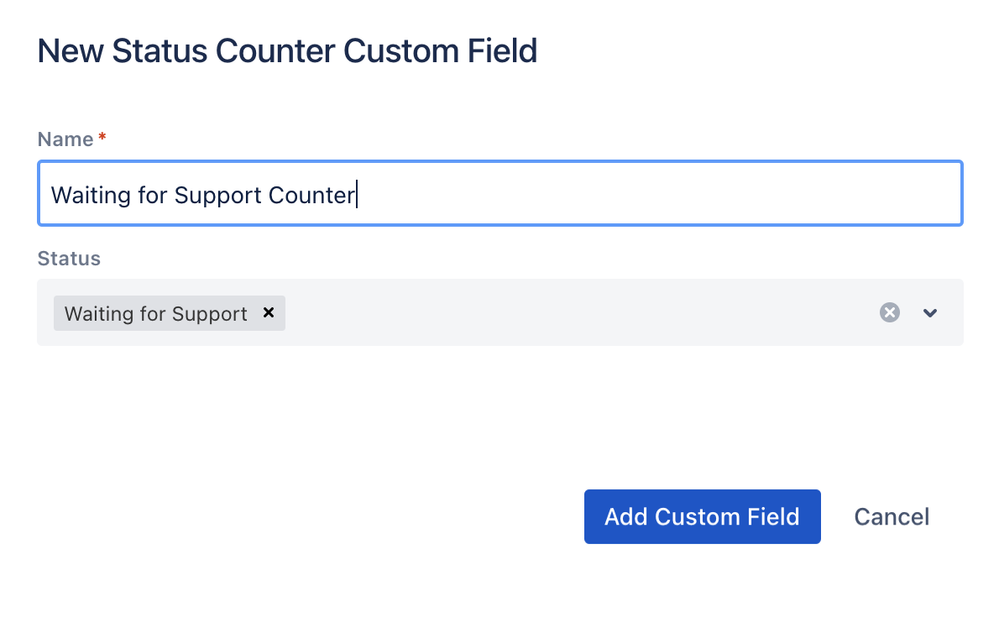Screen dimensions: 999x623
Task: Focus the Name text input field
Action: tap(500, 194)
